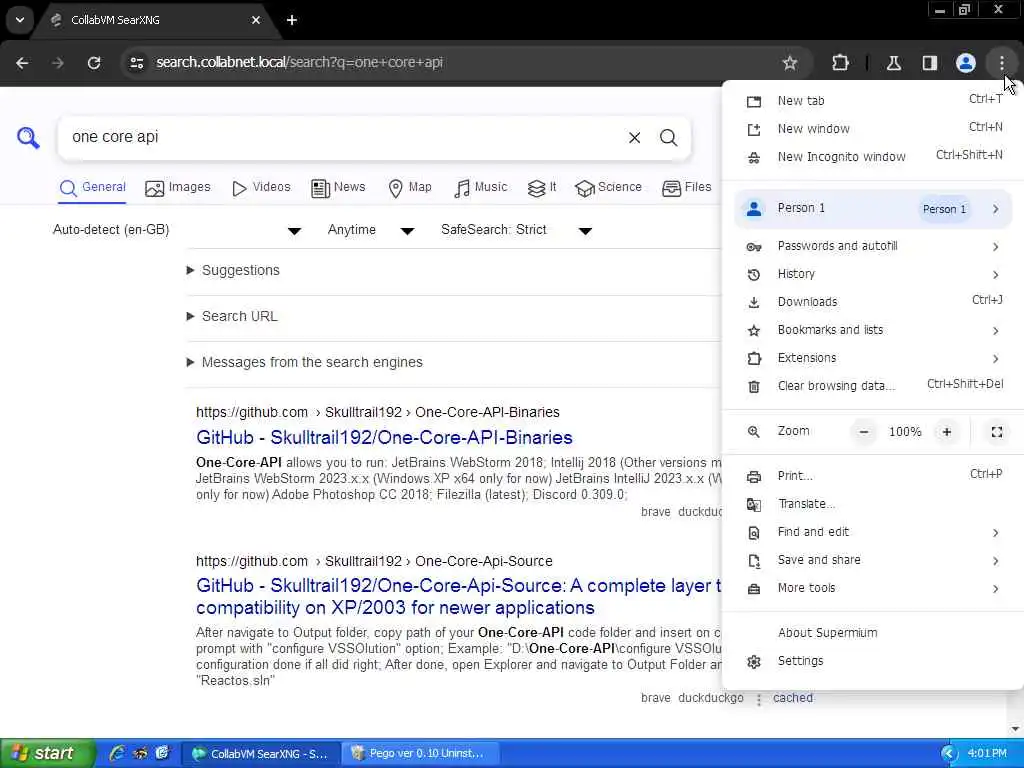The width and height of the screenshot is (1024, 768).
Task: Click the CollabVM SearXNG taskbar button
Action: [x=261, y=754]
